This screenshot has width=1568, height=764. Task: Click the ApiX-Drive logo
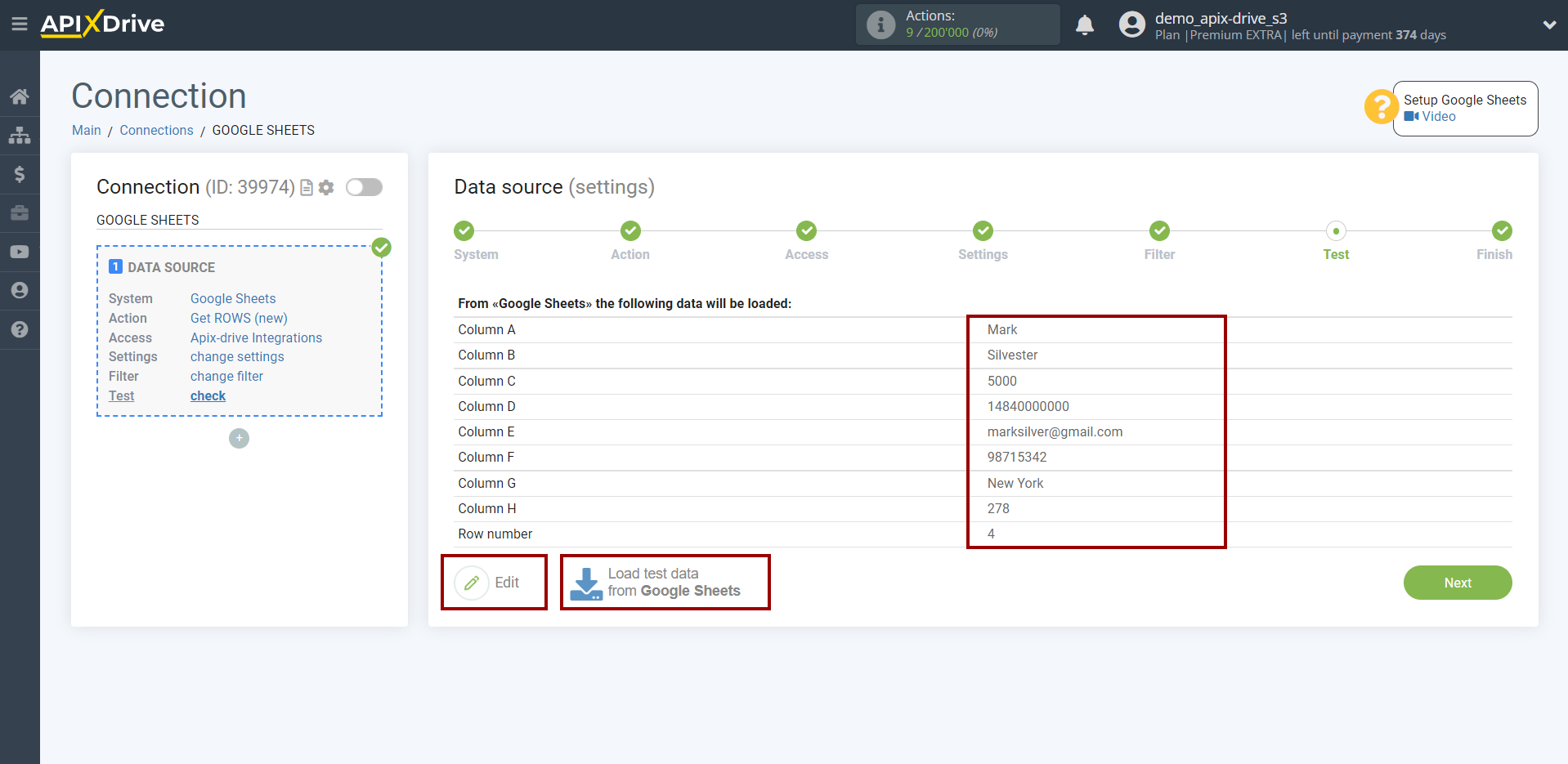point(102,24)
